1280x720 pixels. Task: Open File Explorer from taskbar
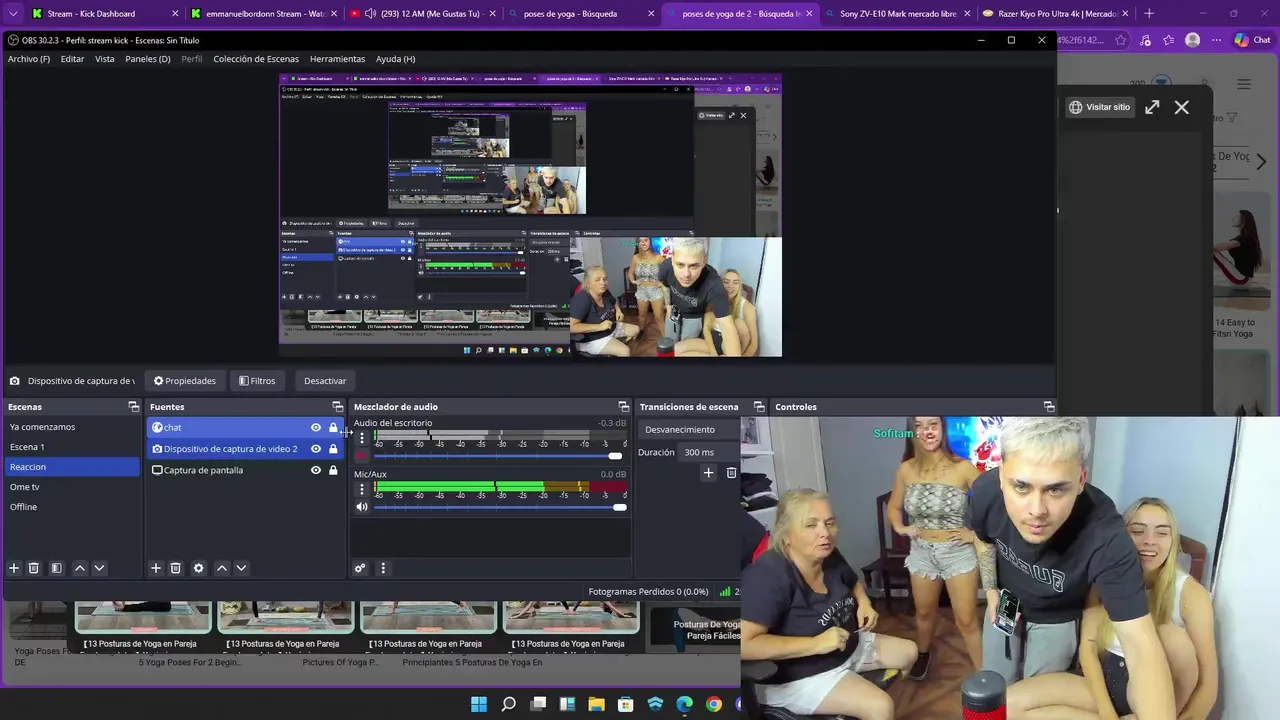pos(596,704)
